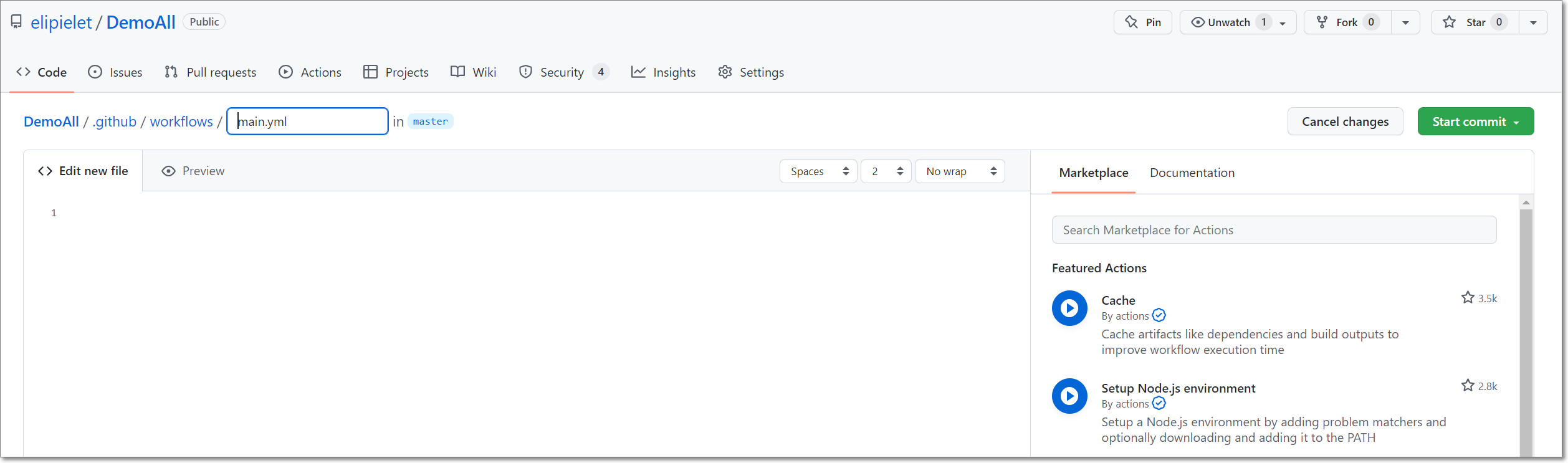The image size is (1568, 463).
Task: Click the Security alerts count badge 4
Action: tap(600, 72)
